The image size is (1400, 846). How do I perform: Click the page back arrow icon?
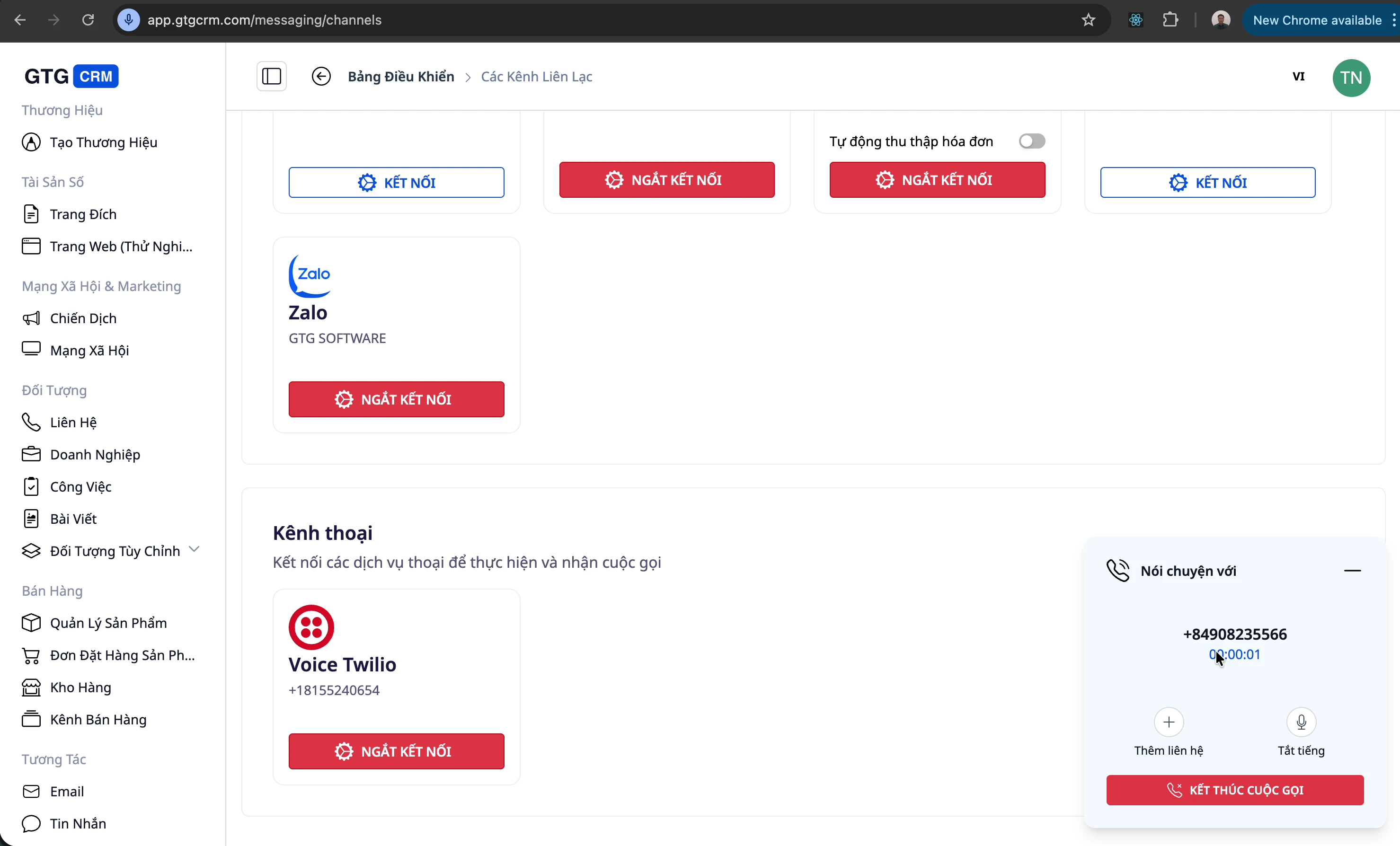(321, 76)
